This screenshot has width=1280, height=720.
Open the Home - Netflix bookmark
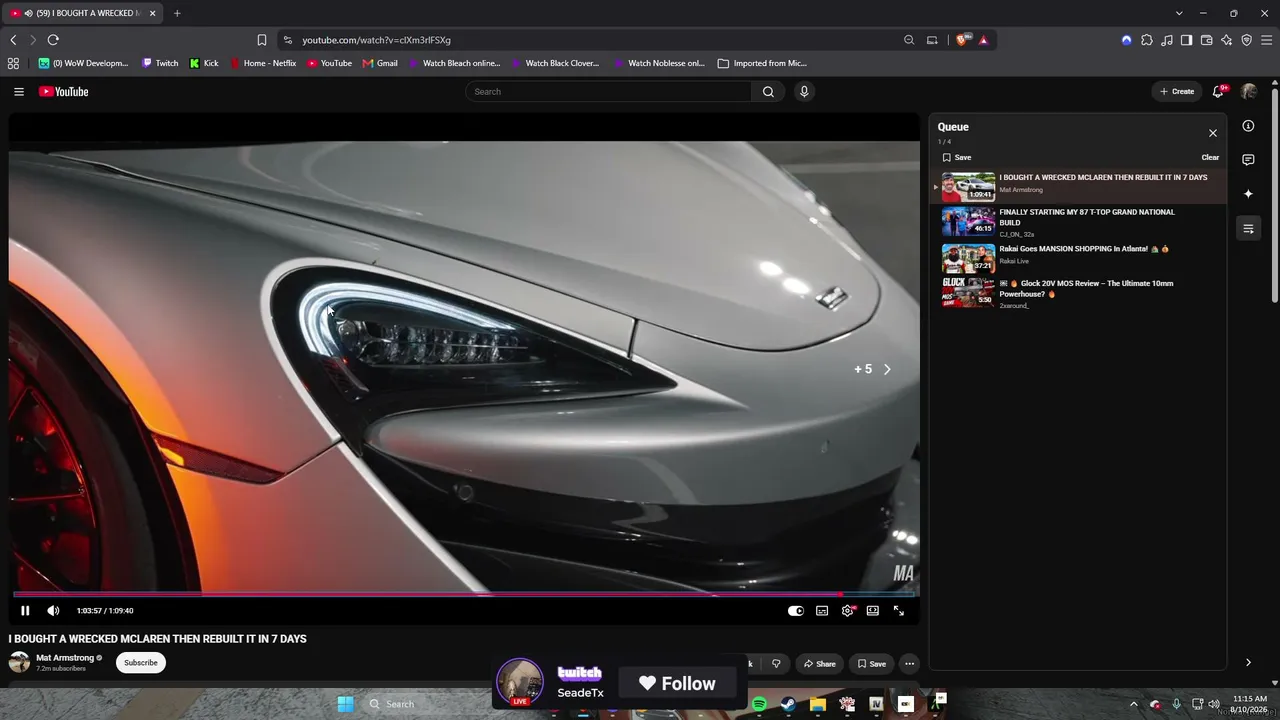(264, 63)
